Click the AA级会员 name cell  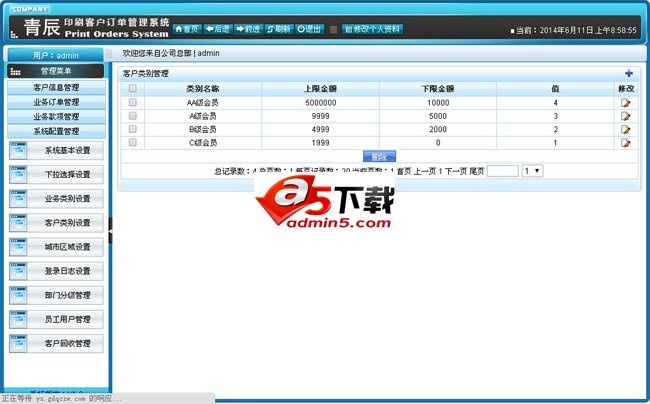[203, 103]
